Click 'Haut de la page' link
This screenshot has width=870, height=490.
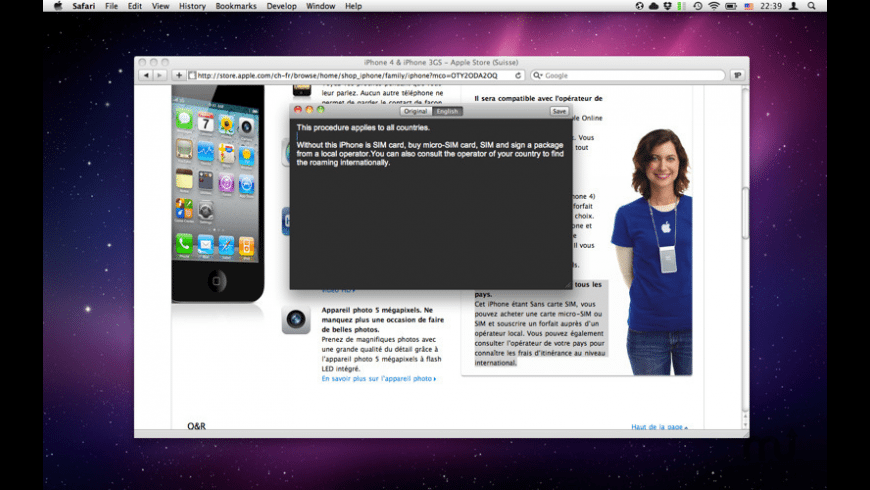pos(659,427)
